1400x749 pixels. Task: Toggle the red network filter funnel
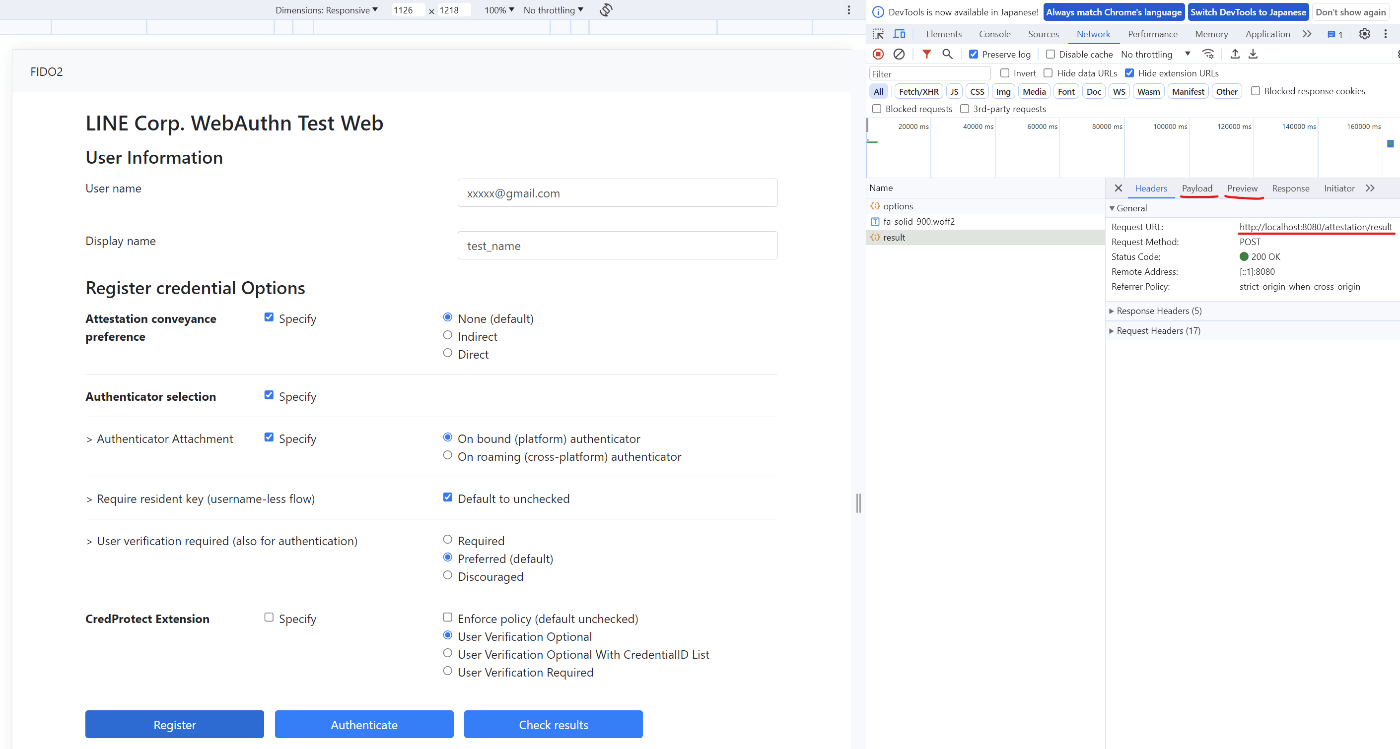click(927, 54)
